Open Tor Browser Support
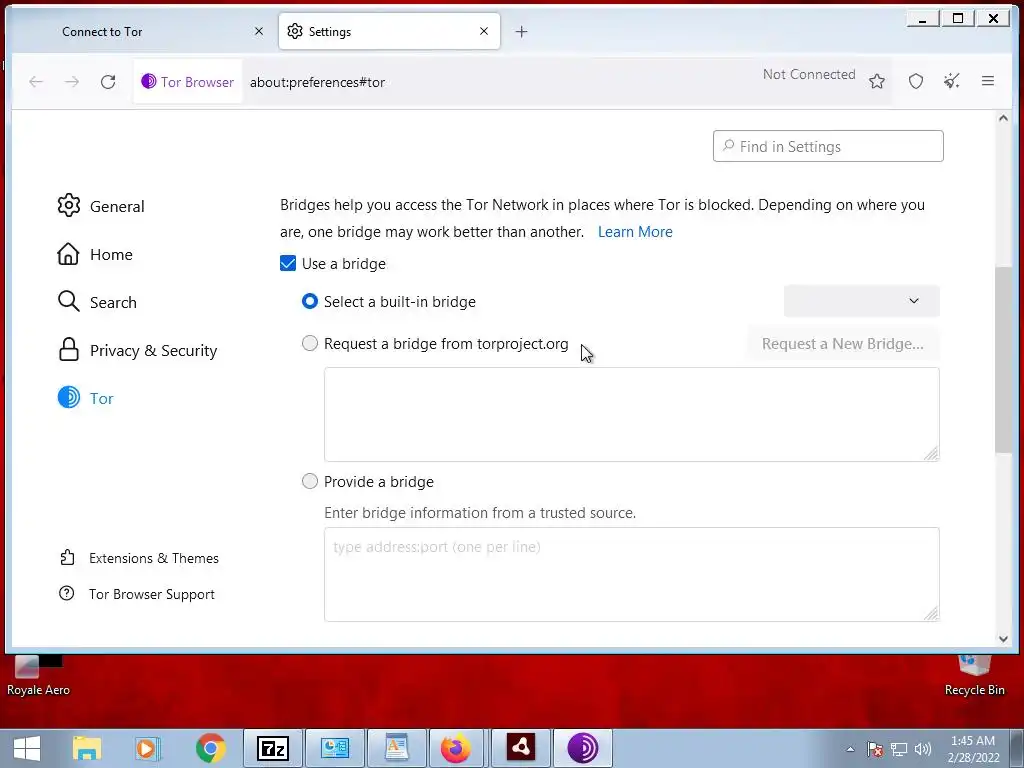Image resolution: width=1024 pixels, height=768 pixels. click(137, 594)
